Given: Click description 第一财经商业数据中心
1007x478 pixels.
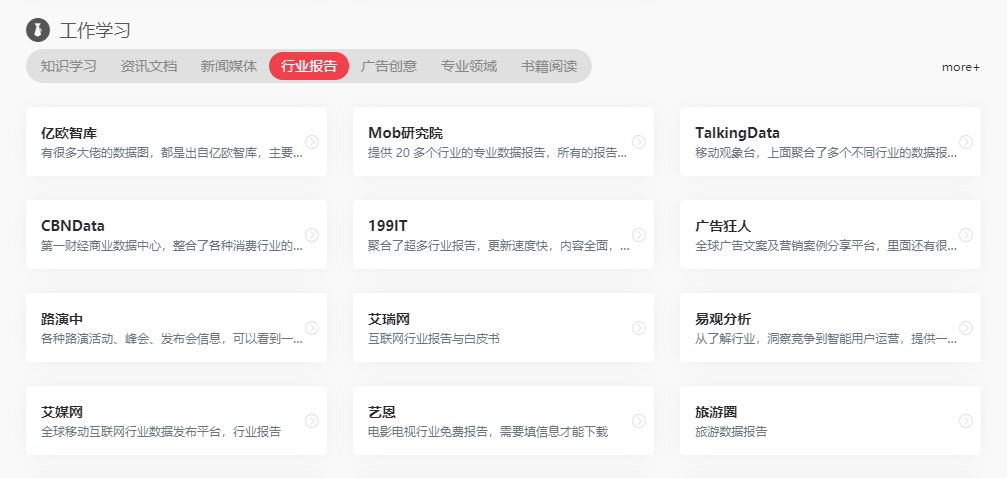Looking at the screenshot, I should pyautogui.click(x=171, y=246).
